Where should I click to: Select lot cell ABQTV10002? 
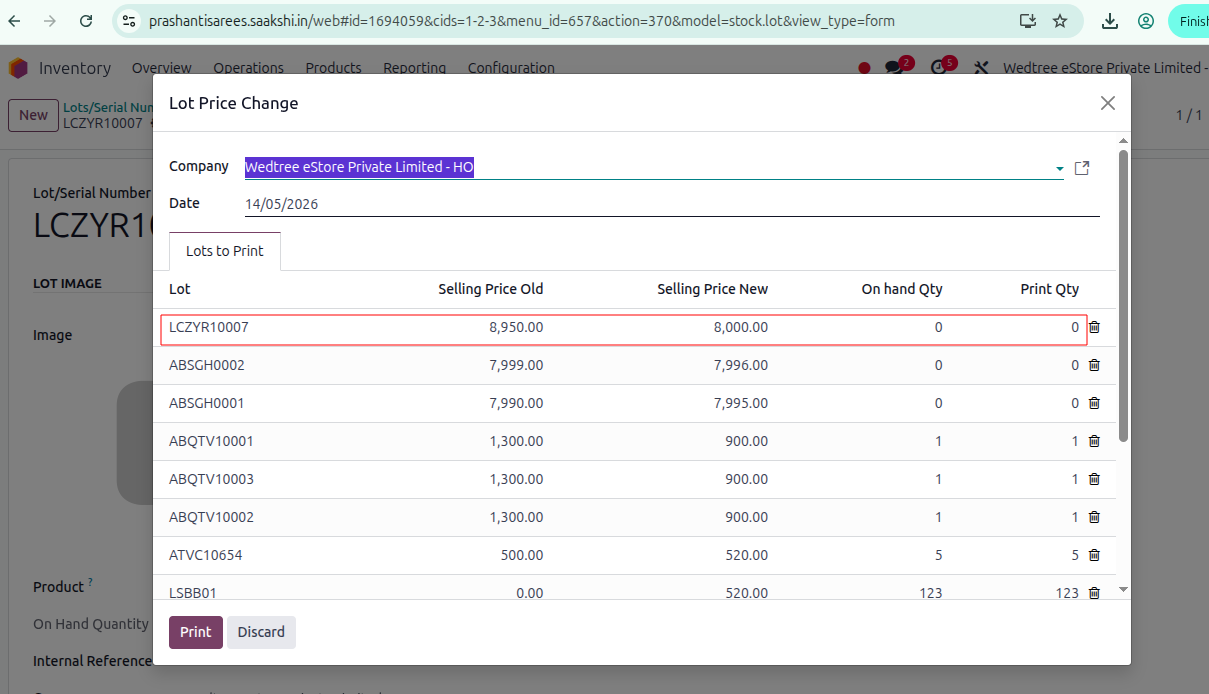(211, 517)
